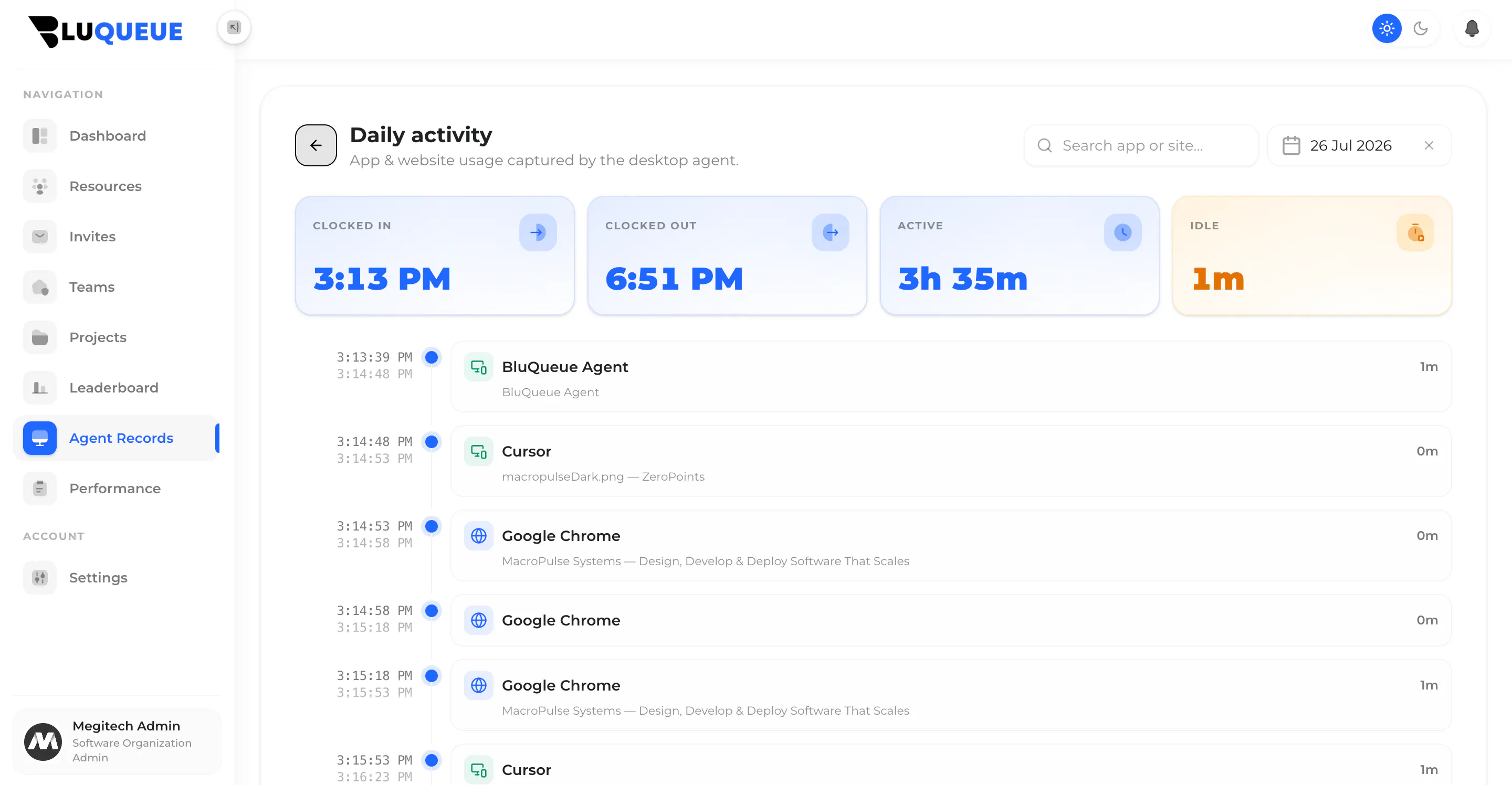Select the 3:13 PM clocked in value
The width and height of the screenshot is (1512, 785).
pyautogui.click(x=382, y=279)
